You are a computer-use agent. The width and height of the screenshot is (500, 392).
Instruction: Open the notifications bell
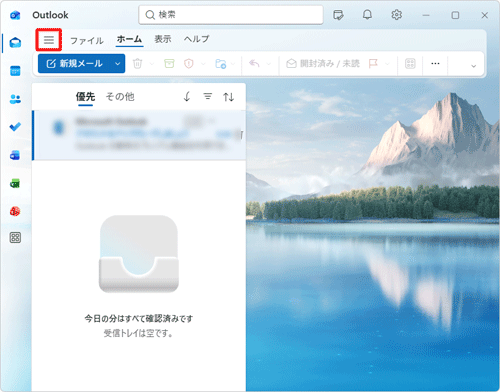pyautogui.click(x=367, y=15)
